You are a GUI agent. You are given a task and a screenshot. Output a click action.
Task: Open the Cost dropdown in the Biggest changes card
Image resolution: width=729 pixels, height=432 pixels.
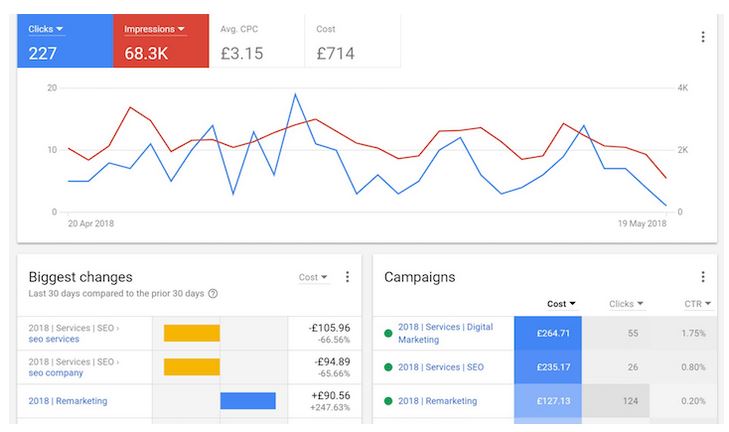[x=313, y=277]
